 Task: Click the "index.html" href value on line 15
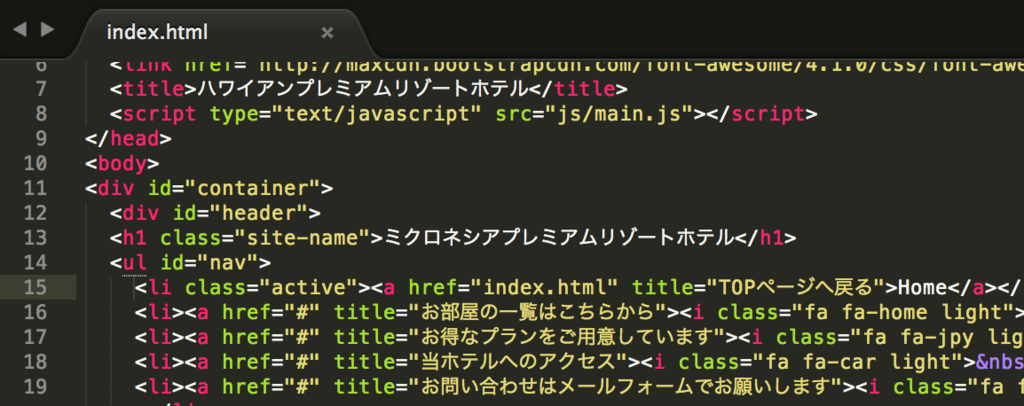(x=543, y=288)
